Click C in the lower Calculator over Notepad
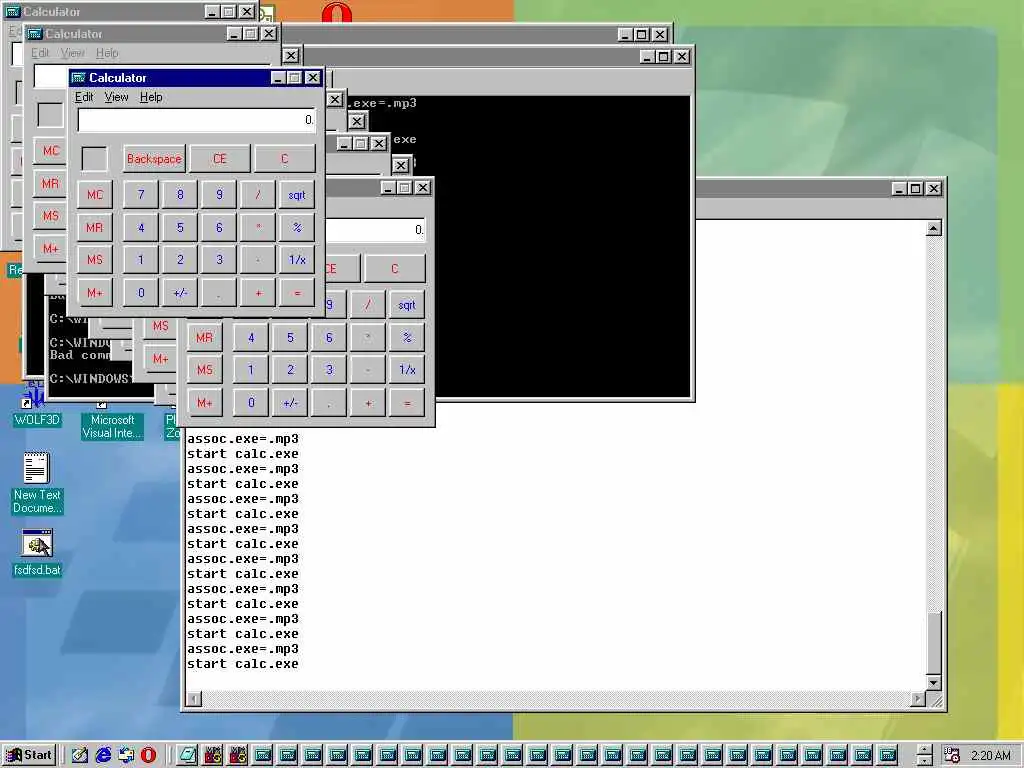1024x768 pixels. tap(394, 268)
